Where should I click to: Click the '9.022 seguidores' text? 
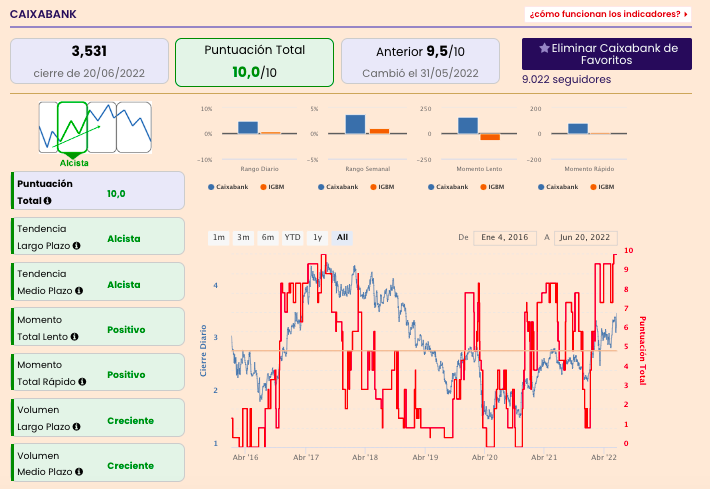pyautogui.click(x=566, y=79)
